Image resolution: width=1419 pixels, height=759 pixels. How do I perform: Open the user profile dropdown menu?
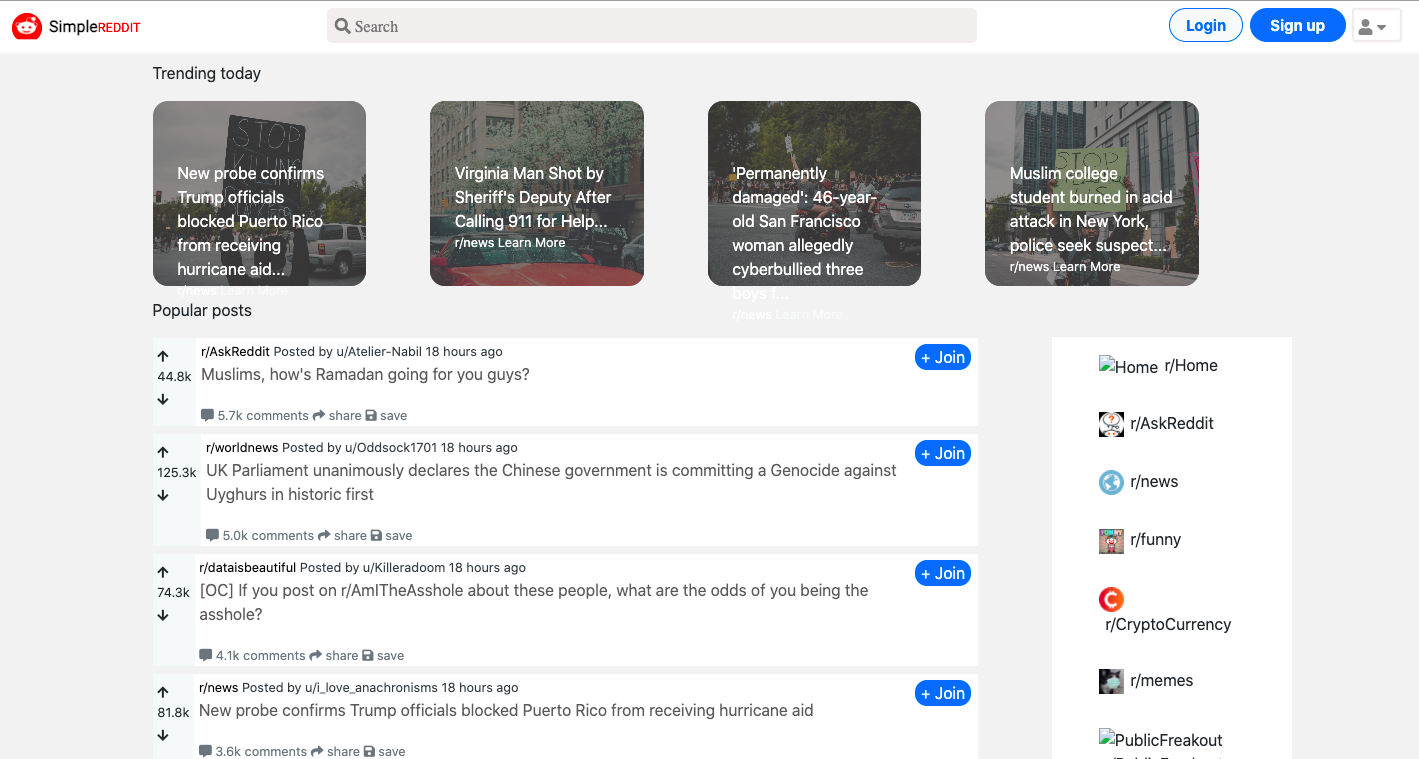point(1376,26)
